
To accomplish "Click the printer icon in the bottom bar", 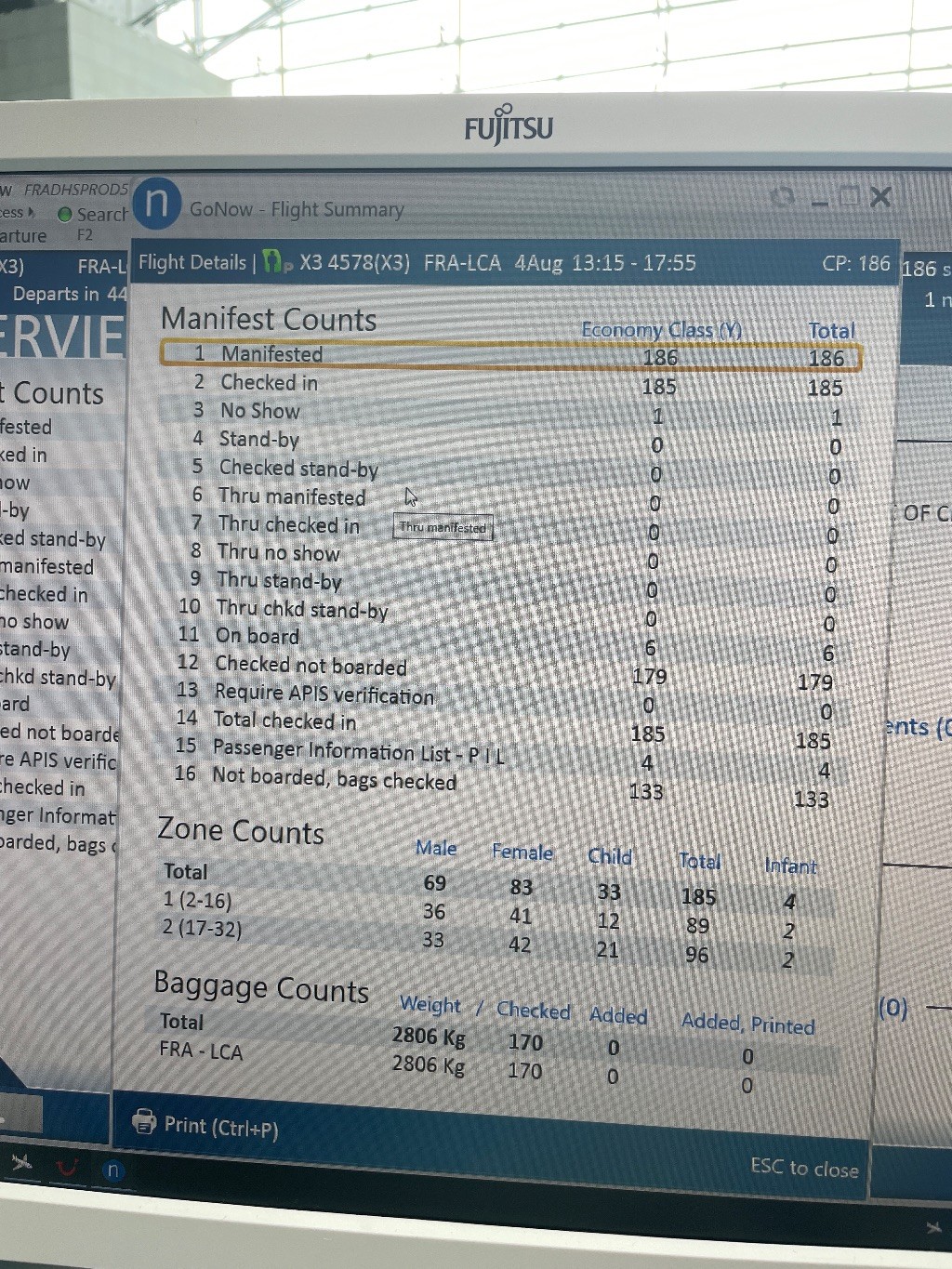I will (x=144, y=1121).
